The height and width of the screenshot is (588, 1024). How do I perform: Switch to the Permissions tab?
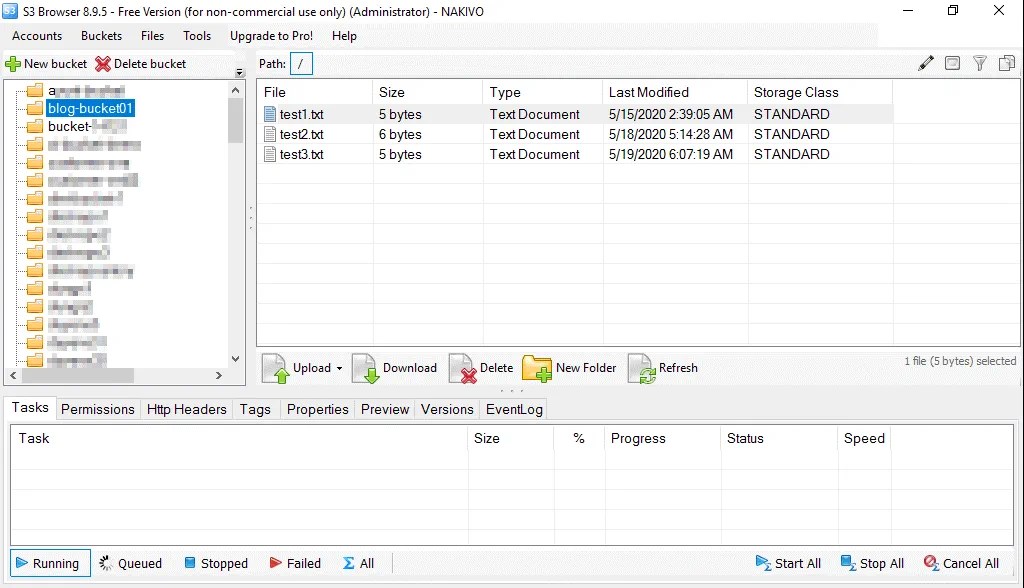coord(97,409)
